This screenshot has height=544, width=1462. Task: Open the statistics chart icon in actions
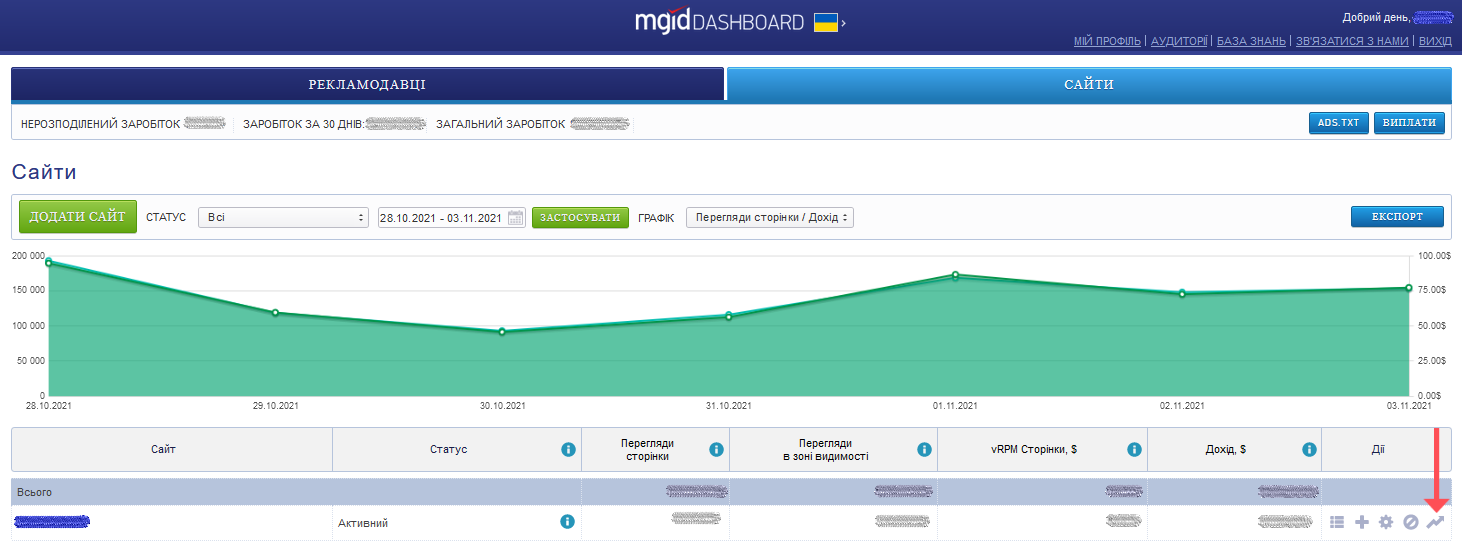1435,522
